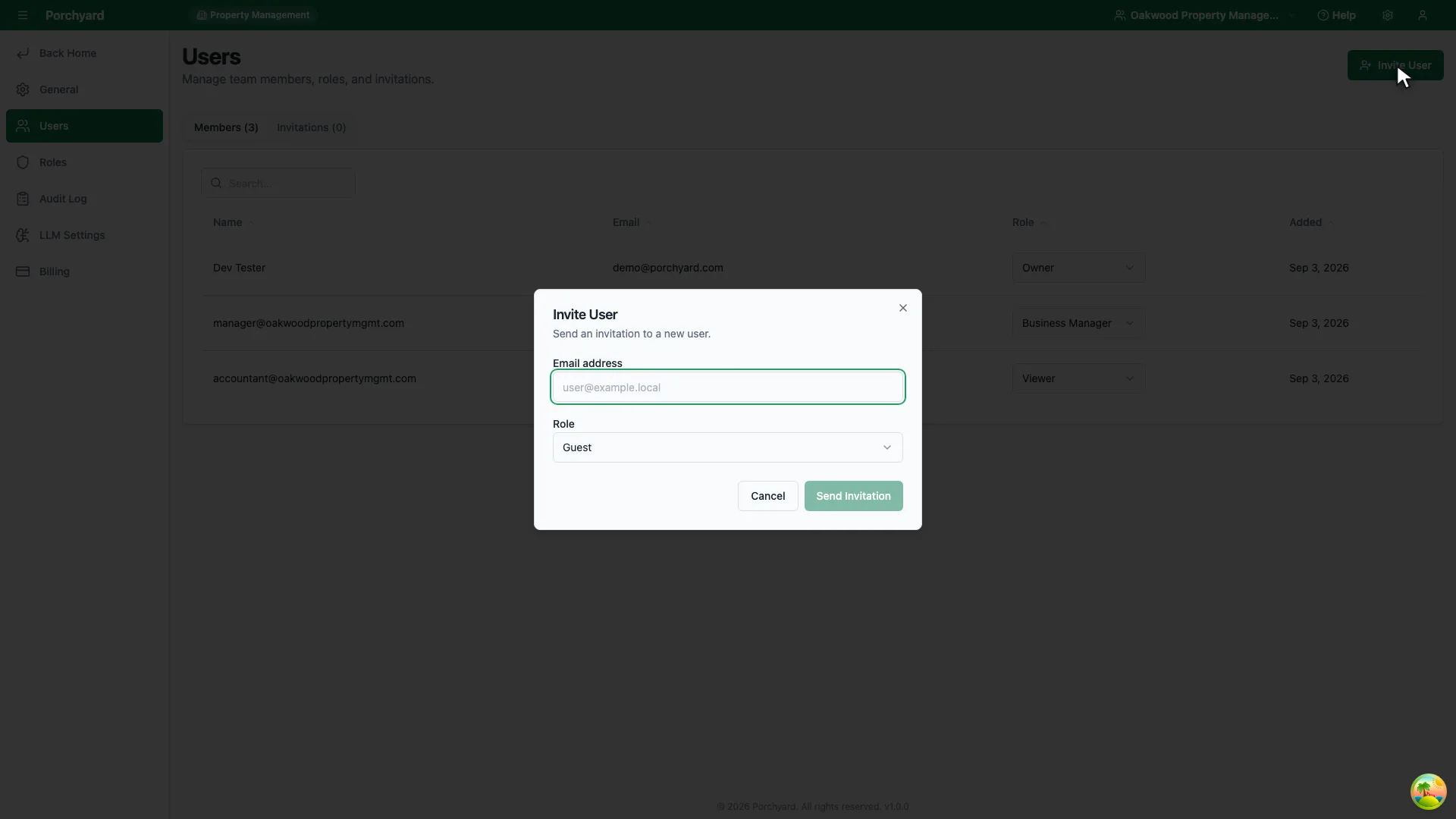Click demo@porchyard.com email cell
1456x819 pixels.
point(667,268)
